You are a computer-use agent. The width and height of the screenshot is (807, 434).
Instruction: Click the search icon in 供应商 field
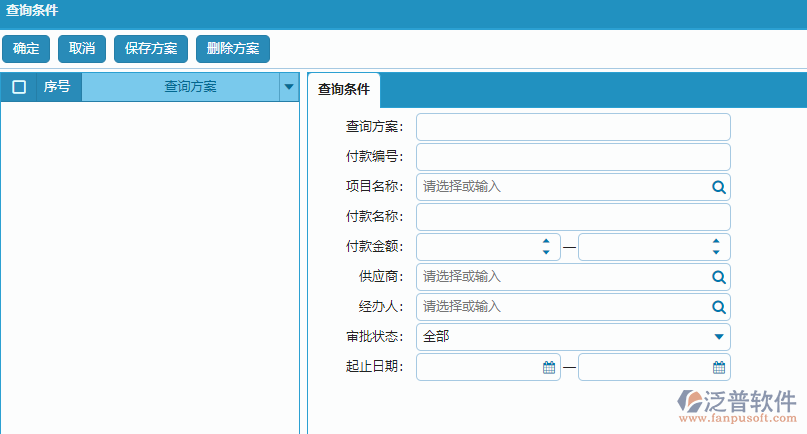718,277
